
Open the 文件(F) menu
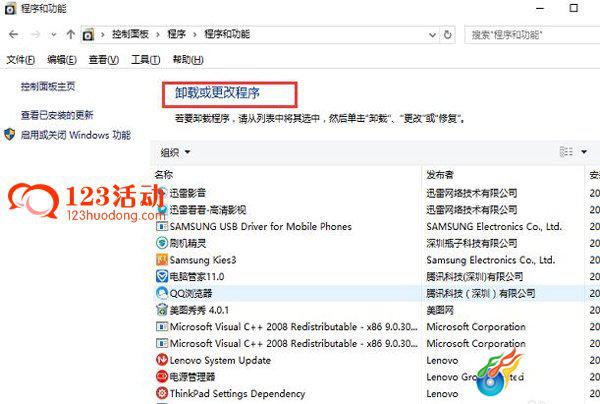(21, 60)
